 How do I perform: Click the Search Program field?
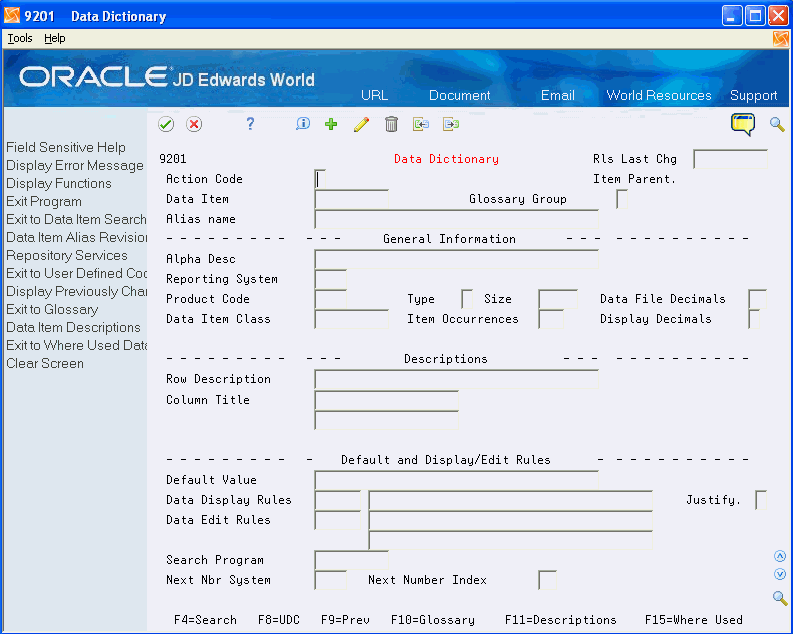point(351,560)
